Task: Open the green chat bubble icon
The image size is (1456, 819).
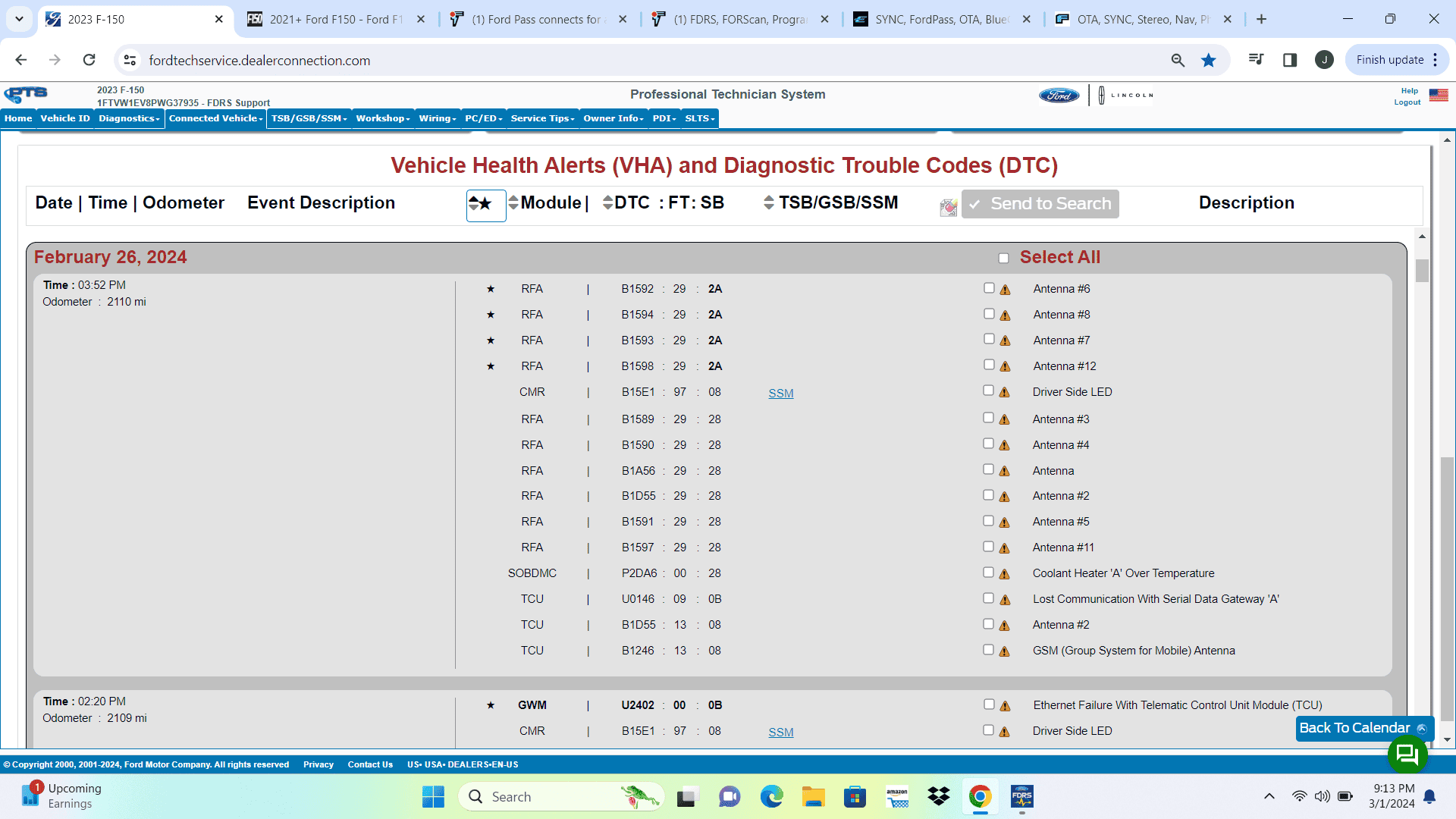Action: point(1407,754)
